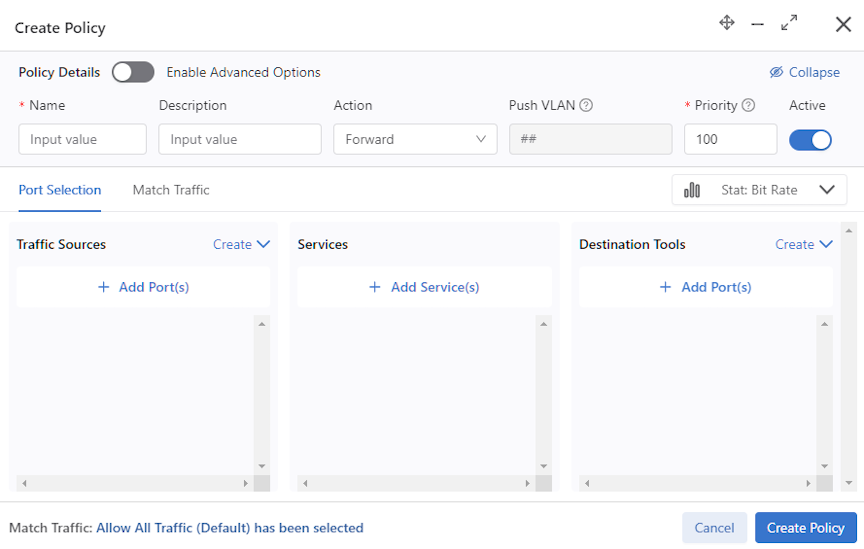Close the Create Policy dialog
The image size is (864, 549).
tap(843, 24)
